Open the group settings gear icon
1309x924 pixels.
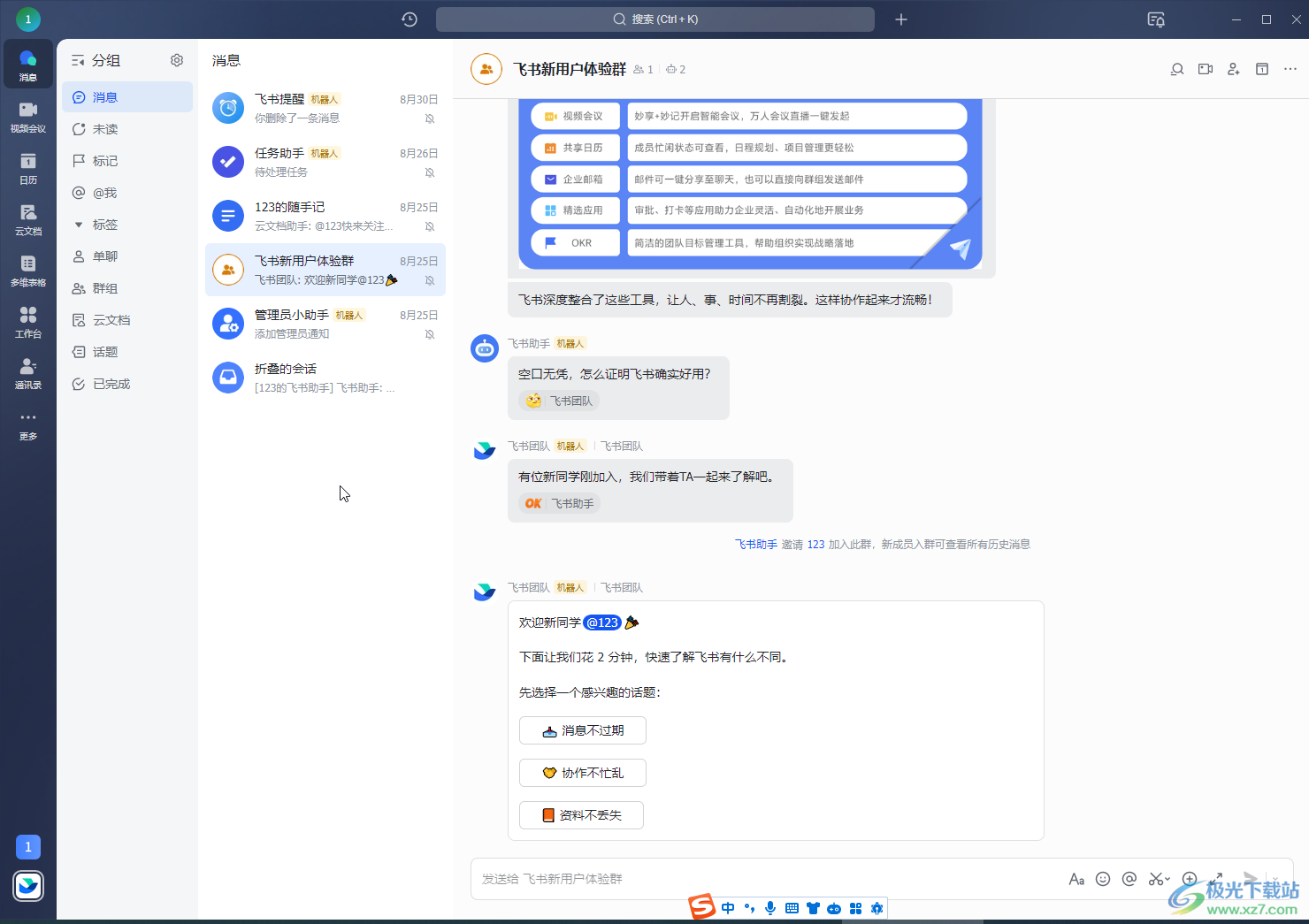[x=177, y=60]
